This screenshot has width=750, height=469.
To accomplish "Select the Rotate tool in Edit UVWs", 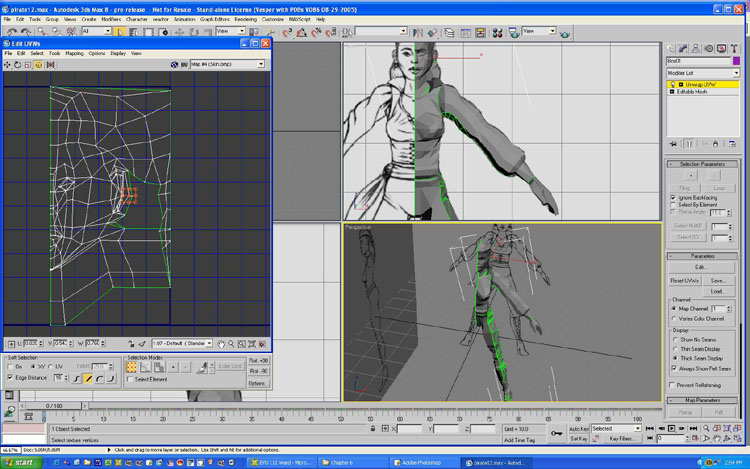I will (x=19, y=64).
